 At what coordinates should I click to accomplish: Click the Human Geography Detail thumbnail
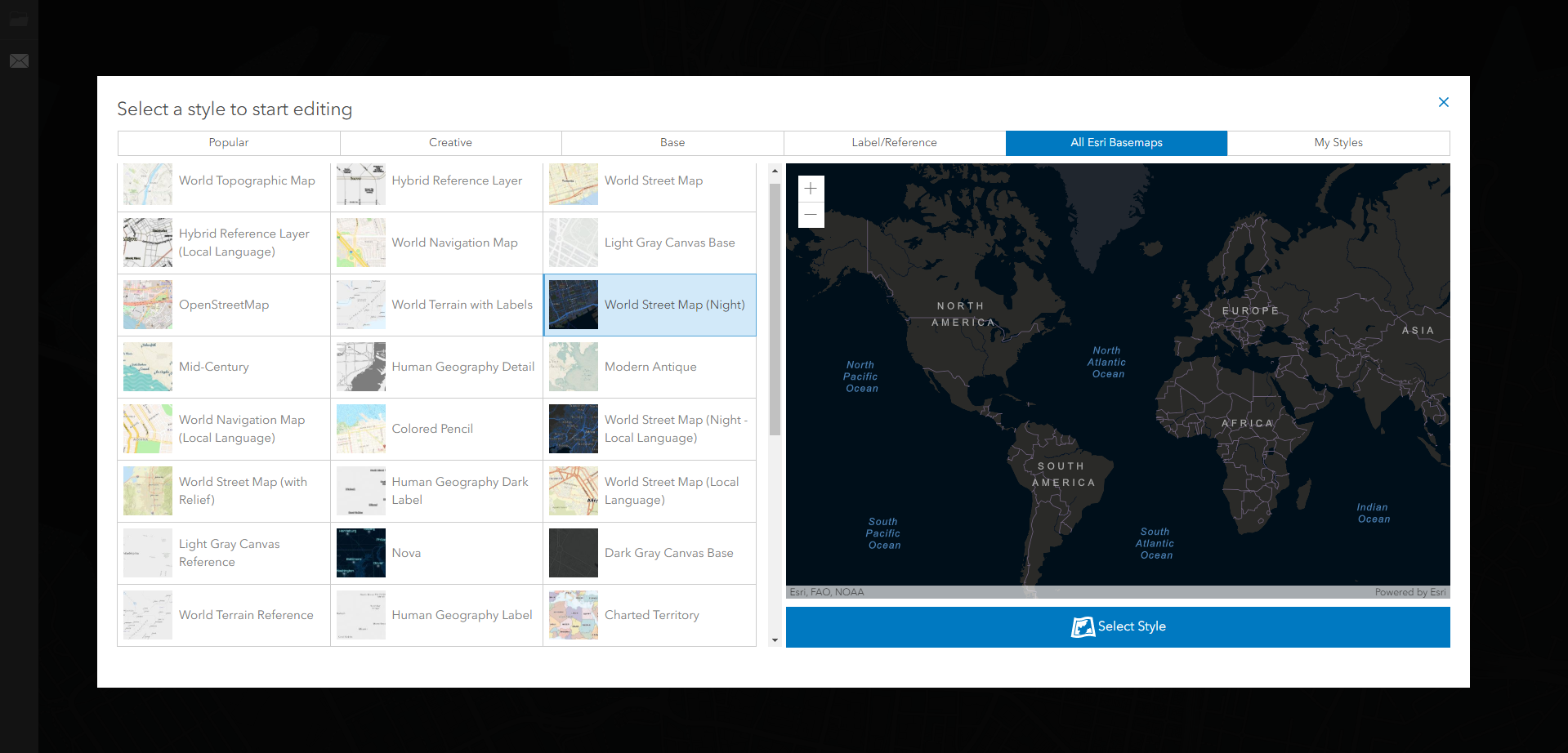pyautogui.click(x=361, y=367)
